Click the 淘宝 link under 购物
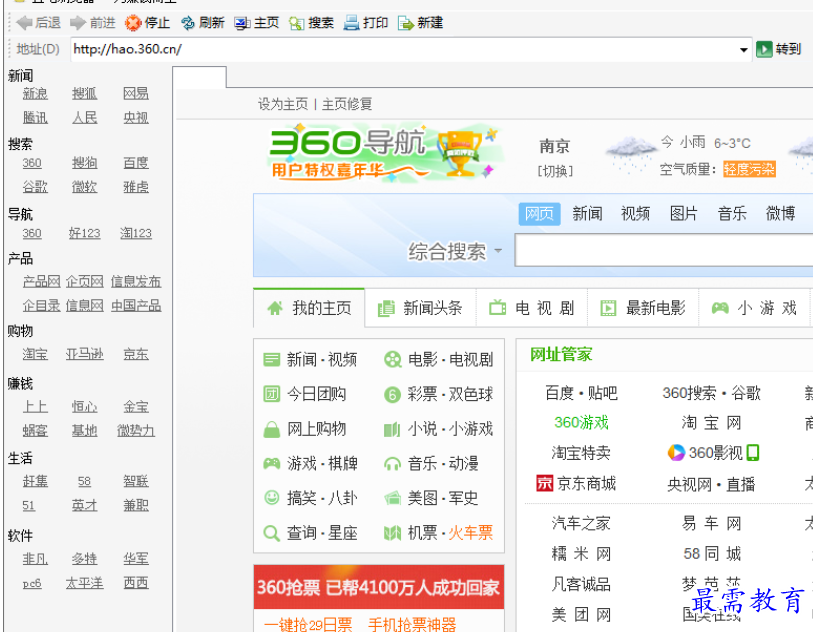813x632 pixels. point(35,354)
